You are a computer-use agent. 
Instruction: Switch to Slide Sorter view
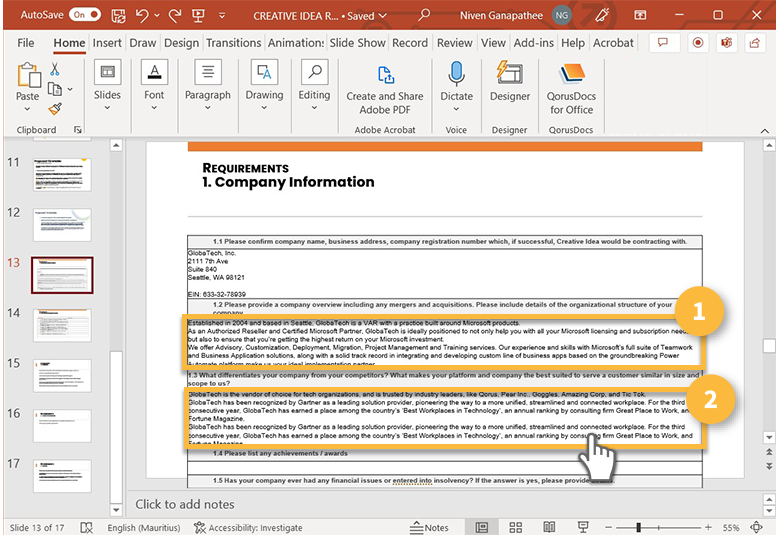pyautogui.click(x=516, y=527)
